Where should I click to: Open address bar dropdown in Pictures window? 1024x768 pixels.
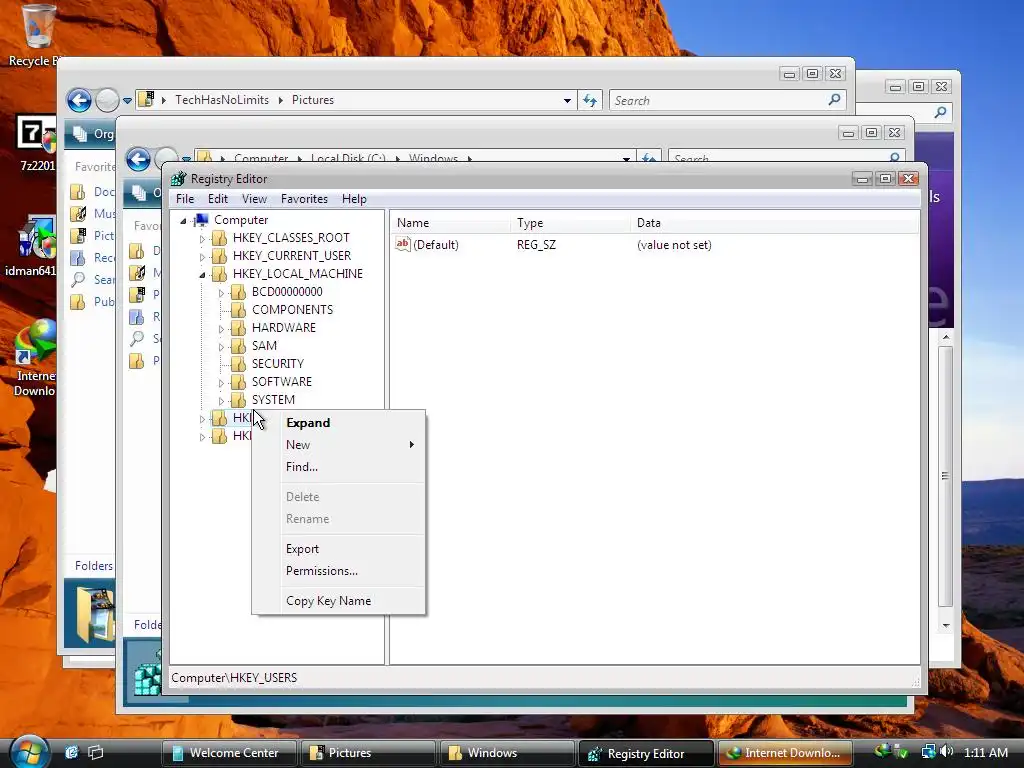tap(567, 101)
